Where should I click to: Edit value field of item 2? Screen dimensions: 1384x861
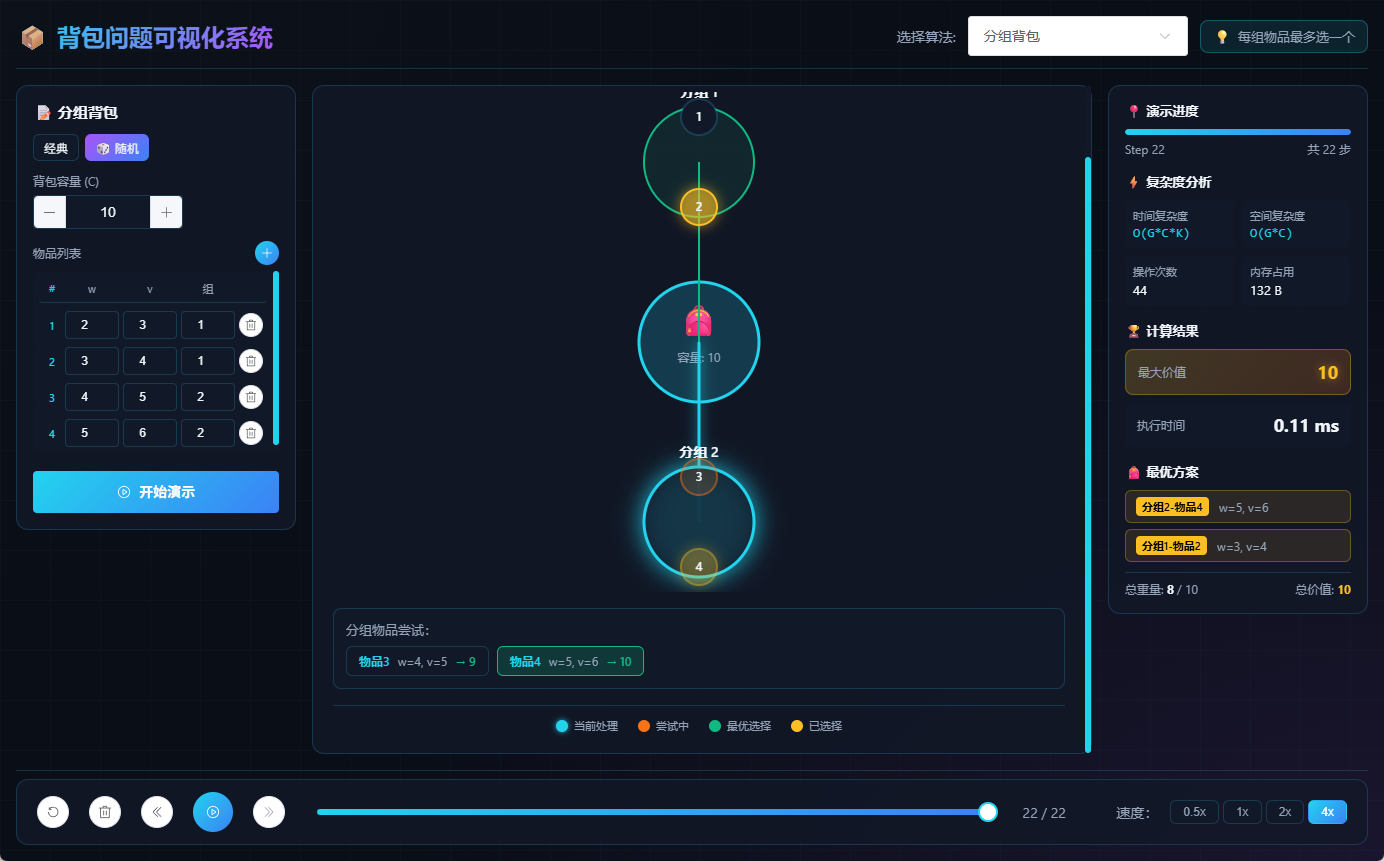pyautogui.click(x=150, y=361)
